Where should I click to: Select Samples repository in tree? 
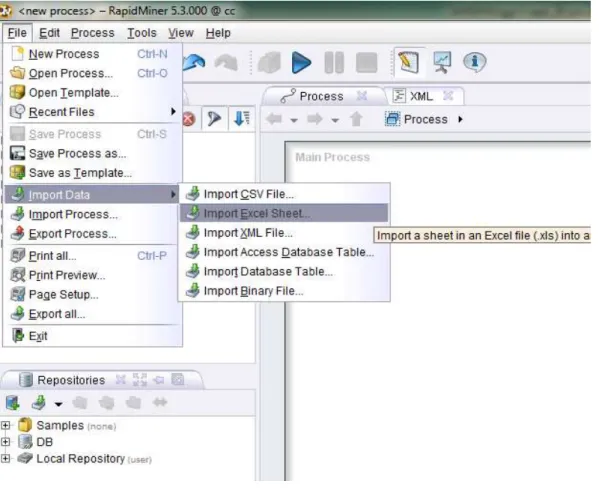point(67,425)
